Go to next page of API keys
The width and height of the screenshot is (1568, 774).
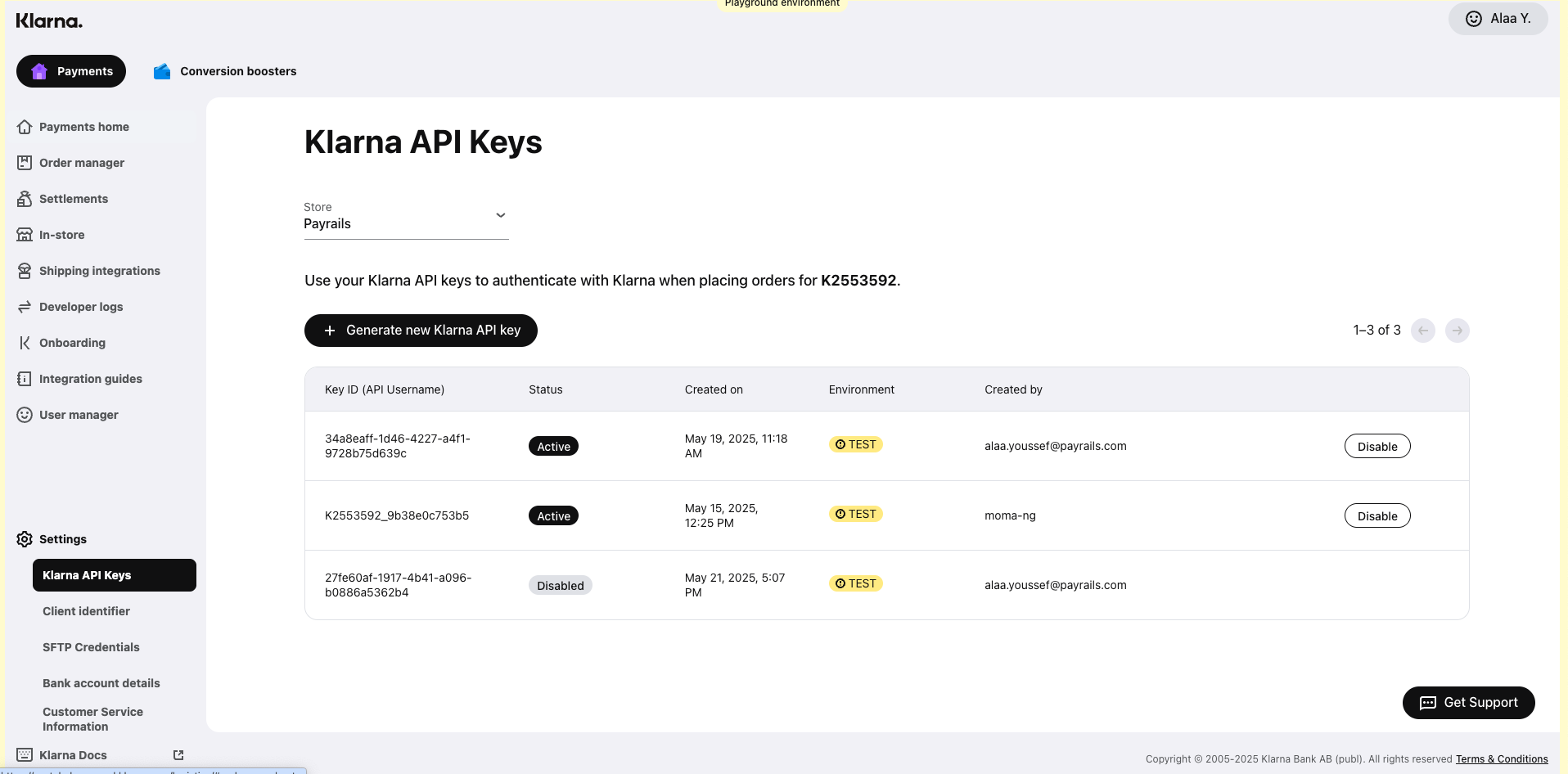pyautogui.click(x=1458, y=331)
